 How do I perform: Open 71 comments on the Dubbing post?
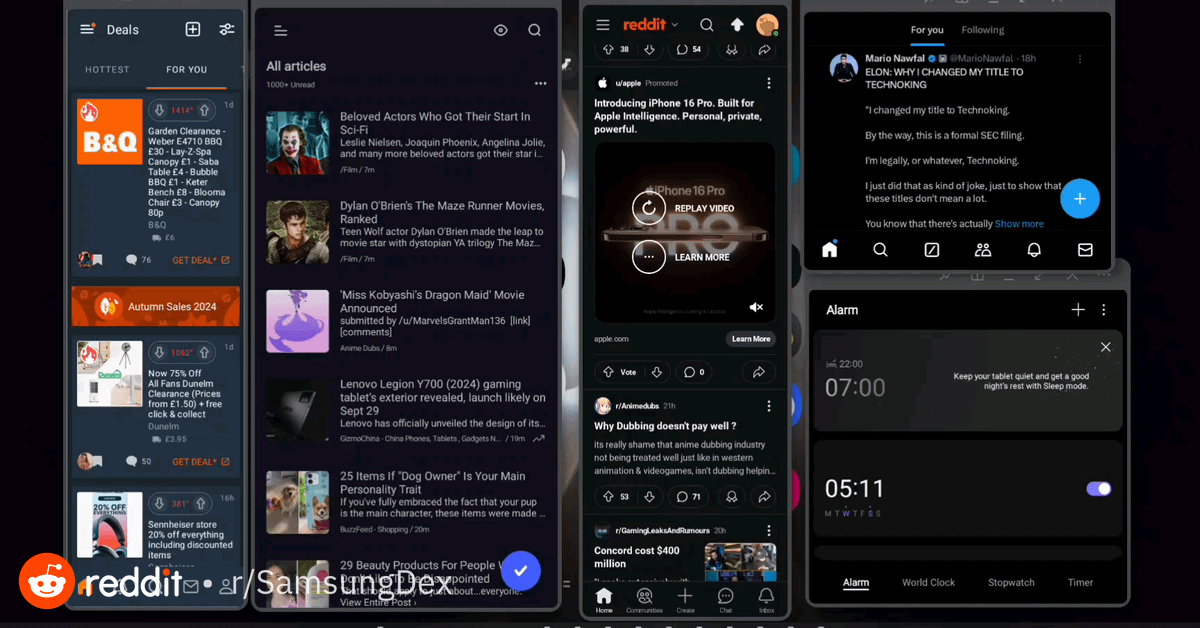pyautogui.click(x=688, y=496)
